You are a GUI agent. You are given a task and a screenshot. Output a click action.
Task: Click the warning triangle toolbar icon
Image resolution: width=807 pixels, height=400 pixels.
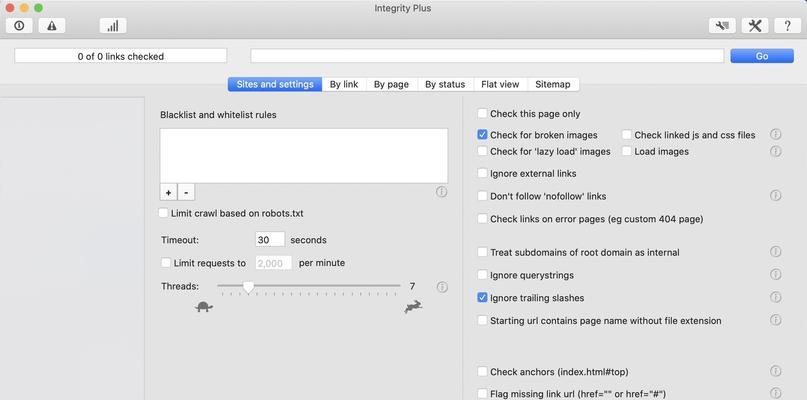[x=51, y=26]
